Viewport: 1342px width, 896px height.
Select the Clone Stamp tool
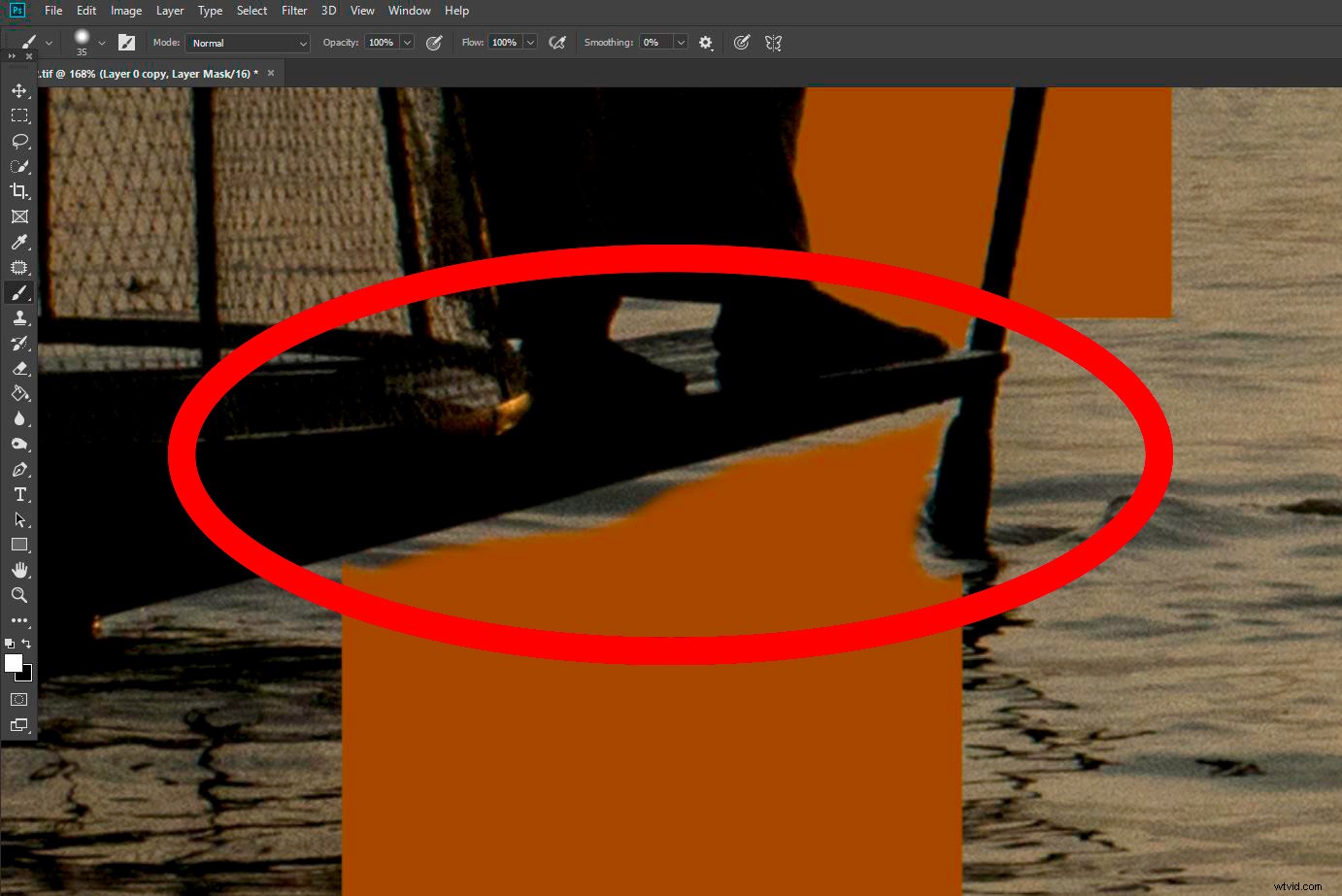pyautogui.click(x=19, y=317)
